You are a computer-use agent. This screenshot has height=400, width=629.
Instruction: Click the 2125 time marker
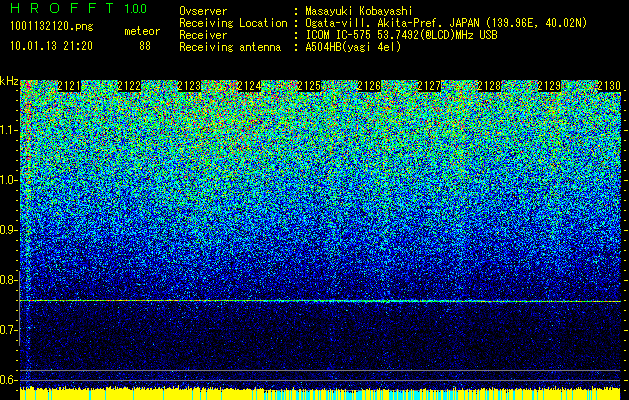coord(309,86)
